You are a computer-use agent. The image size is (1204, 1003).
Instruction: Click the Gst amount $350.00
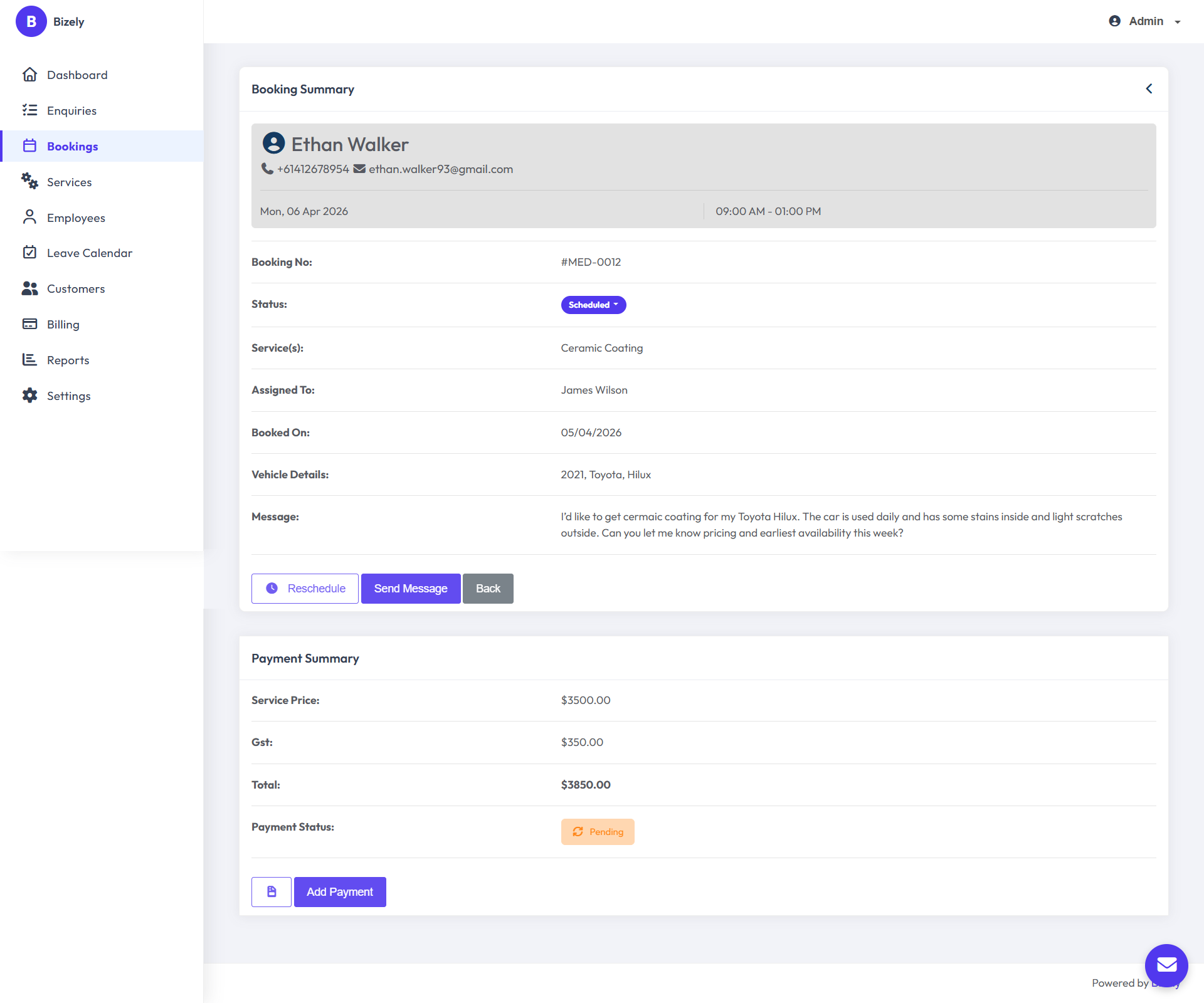click(582, 742)
